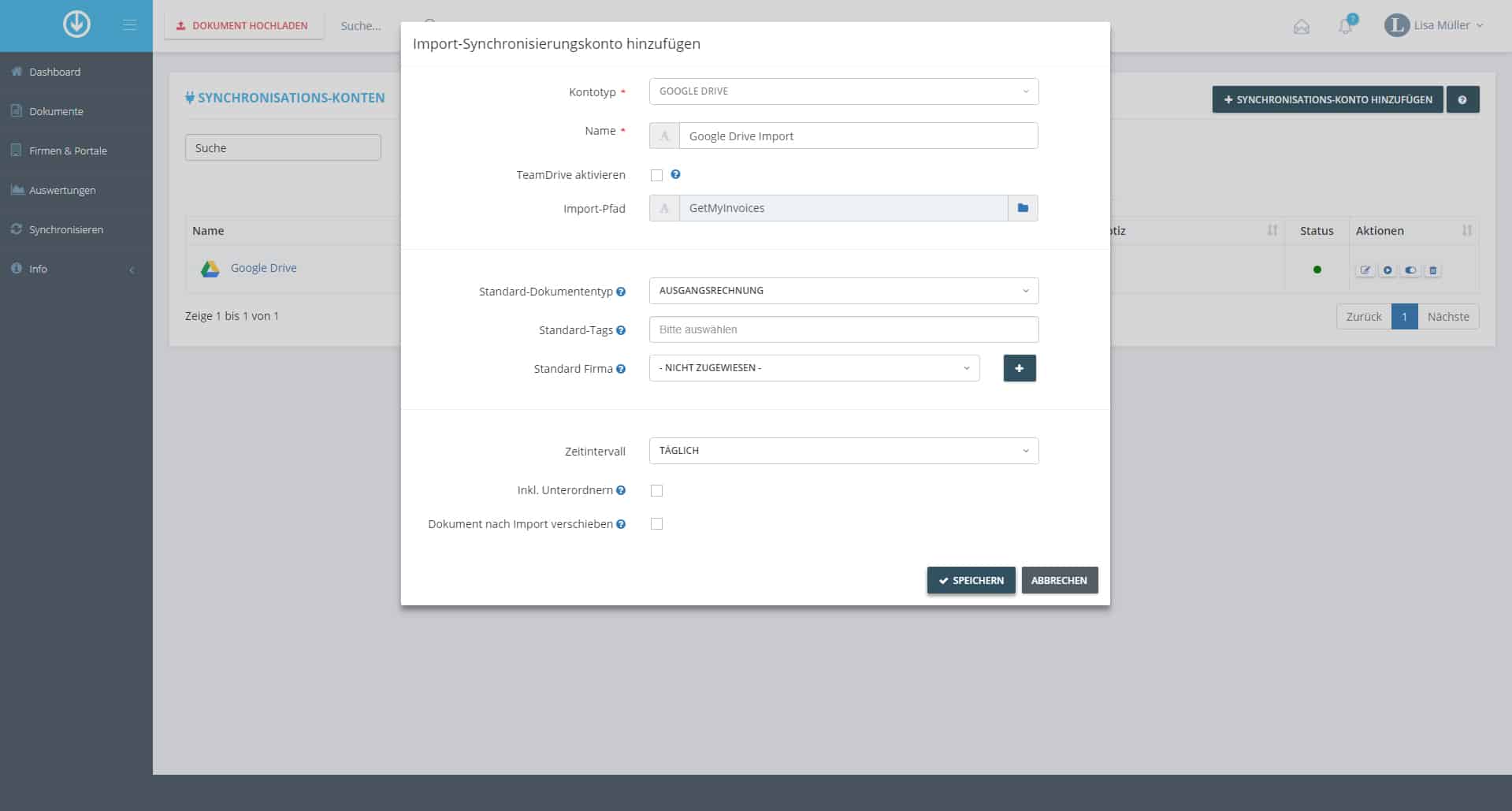Add a new company with the plus button
This screenshot has height=811, width=1512.
[x=1020, y=368]
